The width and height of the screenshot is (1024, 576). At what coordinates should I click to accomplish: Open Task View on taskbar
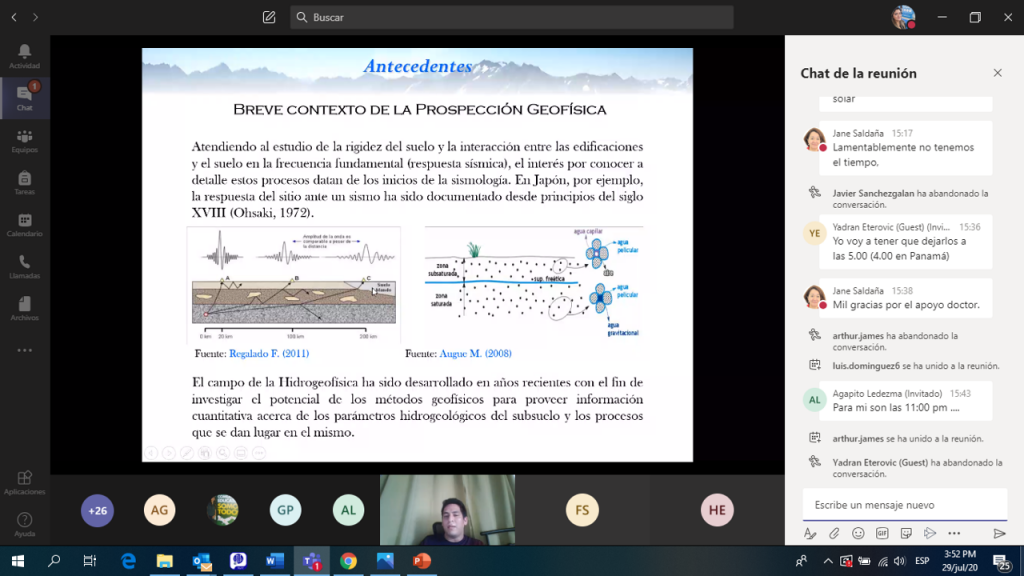(90, 561)
